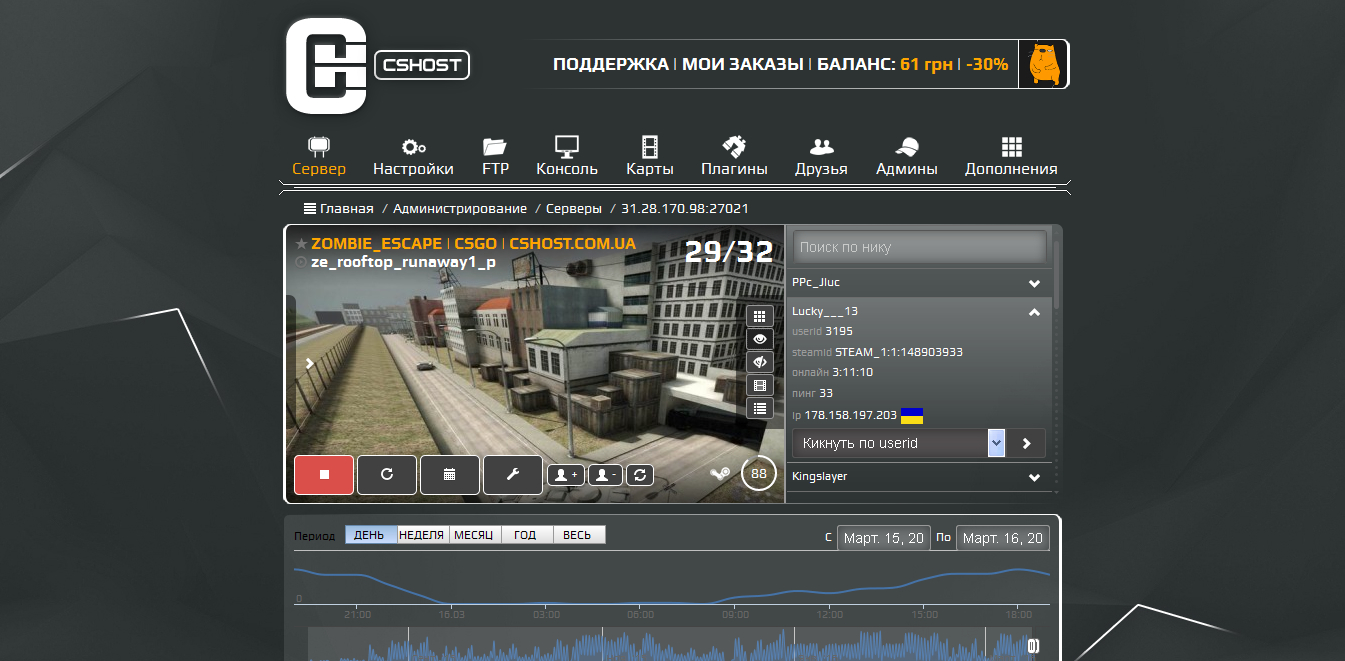1345x661 pixels.
Task: Open the end date Март. 16 picker
Action: 1003,538
